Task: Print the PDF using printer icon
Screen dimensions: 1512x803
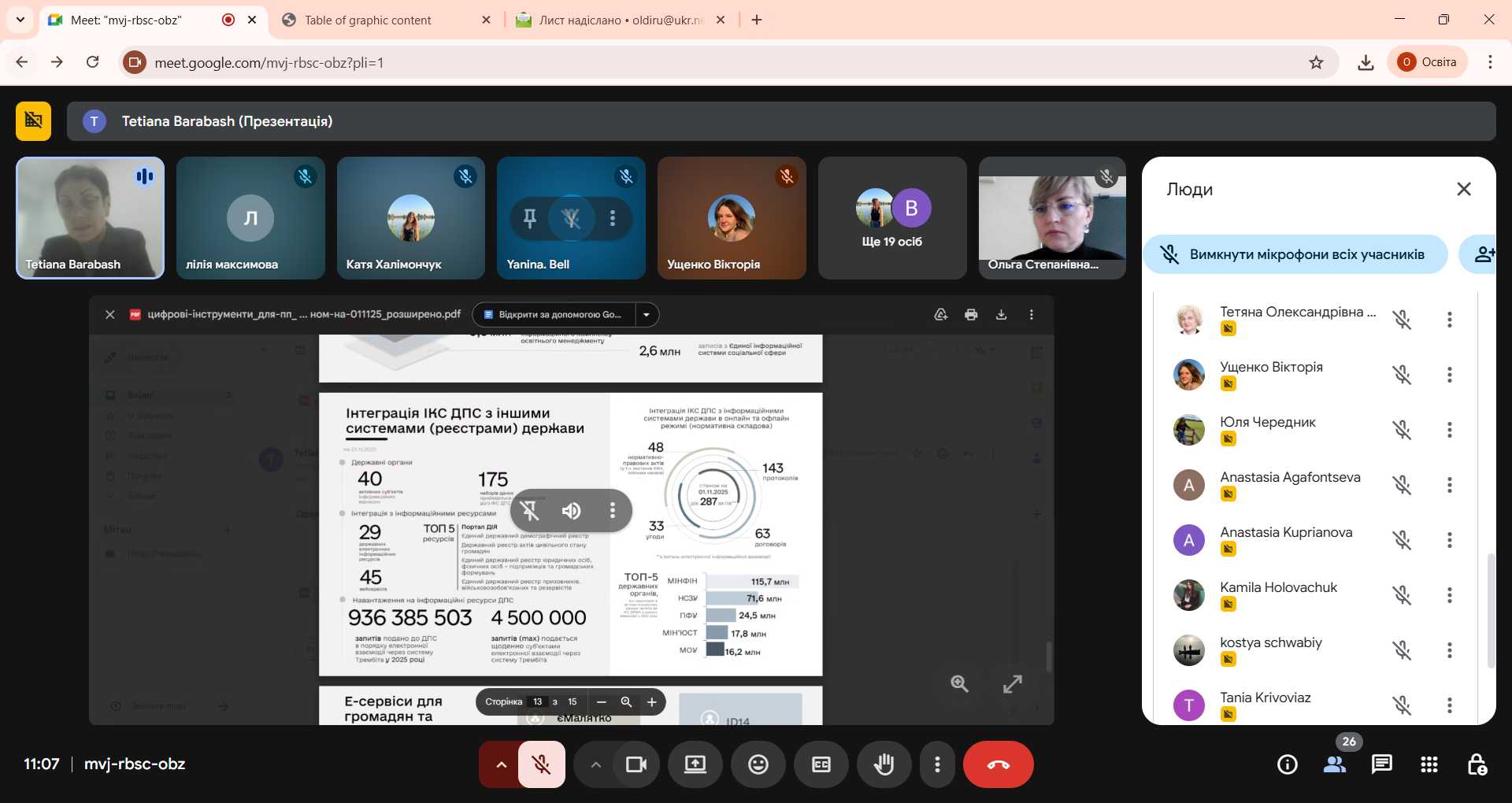Action: pyautogui.click(x=971, y=315)
